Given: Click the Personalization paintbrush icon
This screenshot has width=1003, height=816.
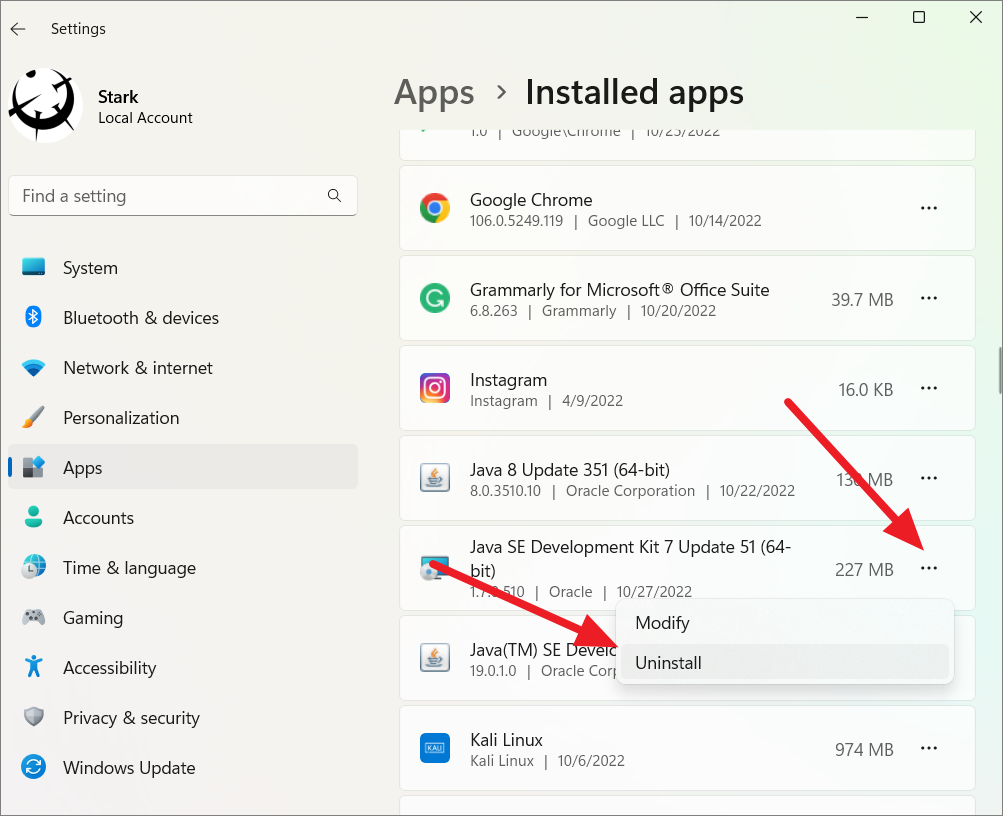Looking at the screenshot, I should pyautogui.click(x=33, y=417).
